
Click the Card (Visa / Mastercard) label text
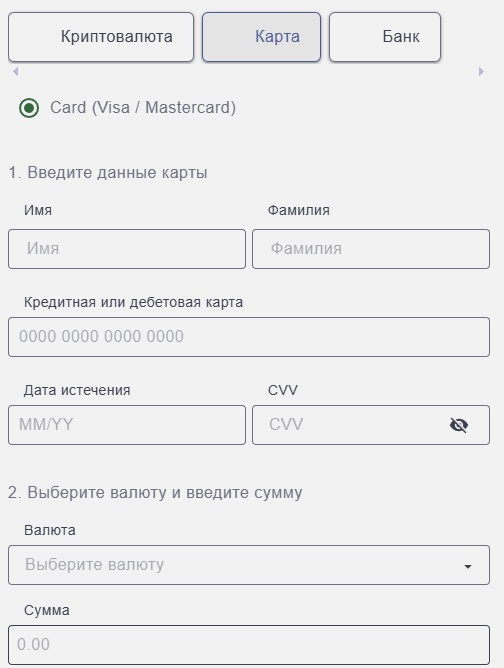pos(143,107)
